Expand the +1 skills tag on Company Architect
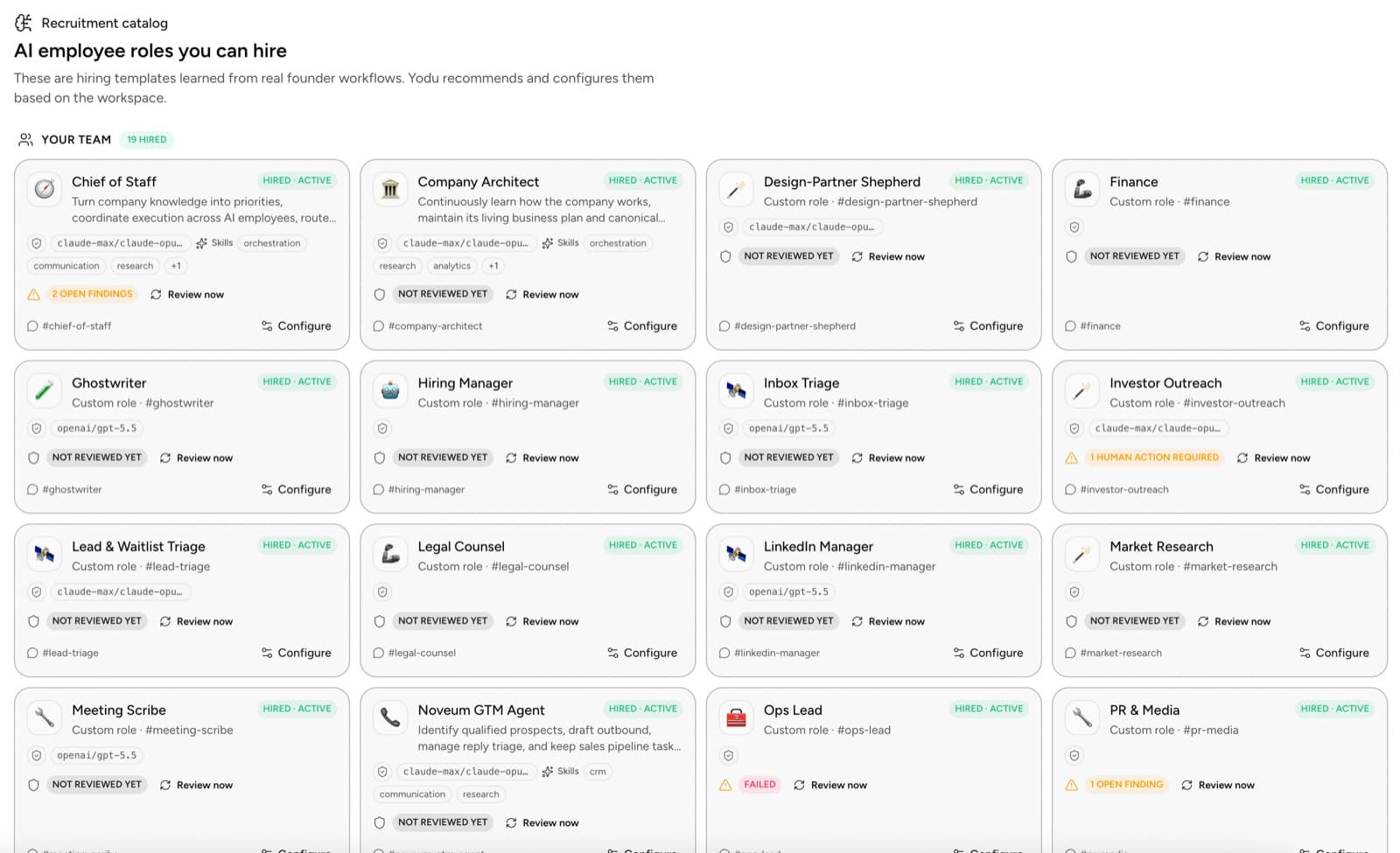The width and height of the screenshot is (1400, 853). 493,266
